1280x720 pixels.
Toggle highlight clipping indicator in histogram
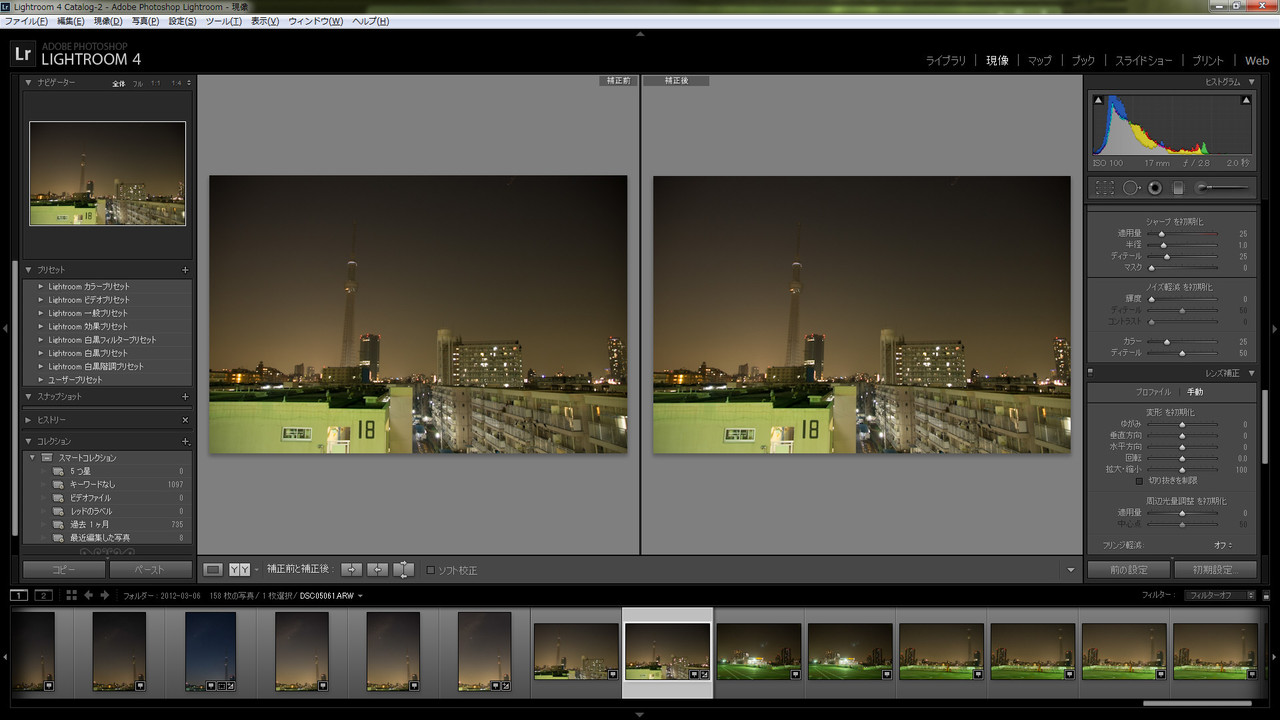click(x=1246, y=100)
